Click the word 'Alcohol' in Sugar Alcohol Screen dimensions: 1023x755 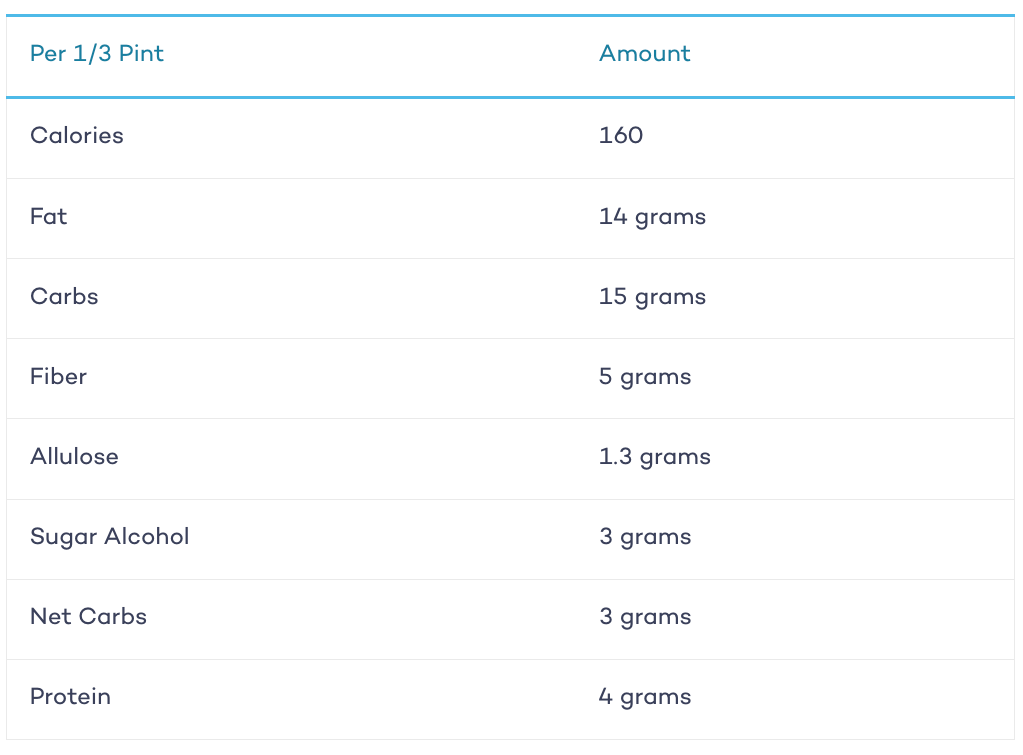tap(147, 536)
